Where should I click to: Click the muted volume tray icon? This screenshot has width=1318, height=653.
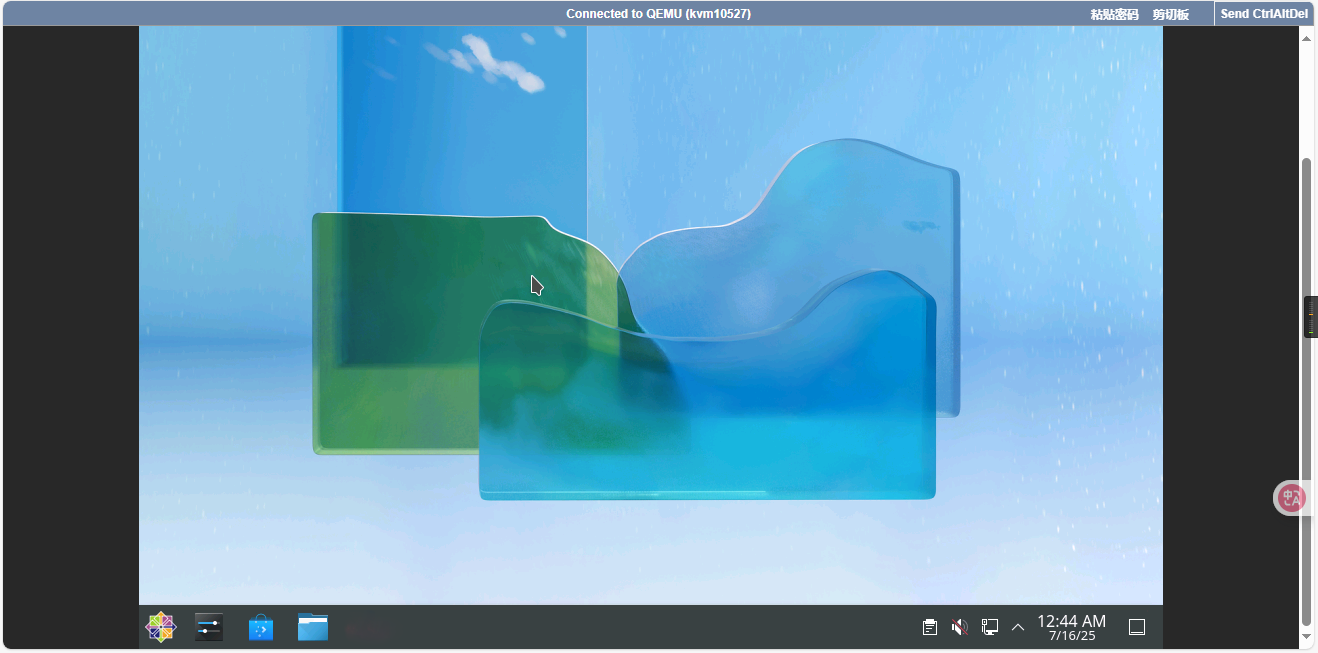click(960, 627)
